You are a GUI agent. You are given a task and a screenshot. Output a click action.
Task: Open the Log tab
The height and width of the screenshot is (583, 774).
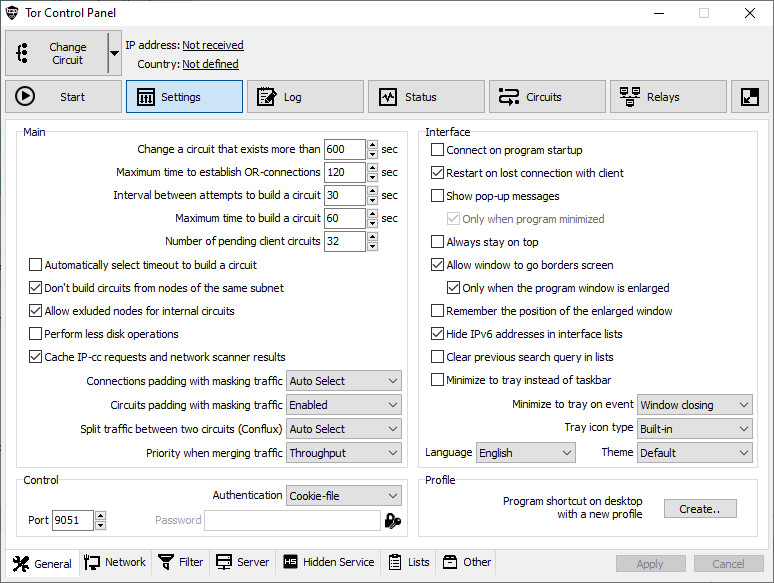click(305, 97)
